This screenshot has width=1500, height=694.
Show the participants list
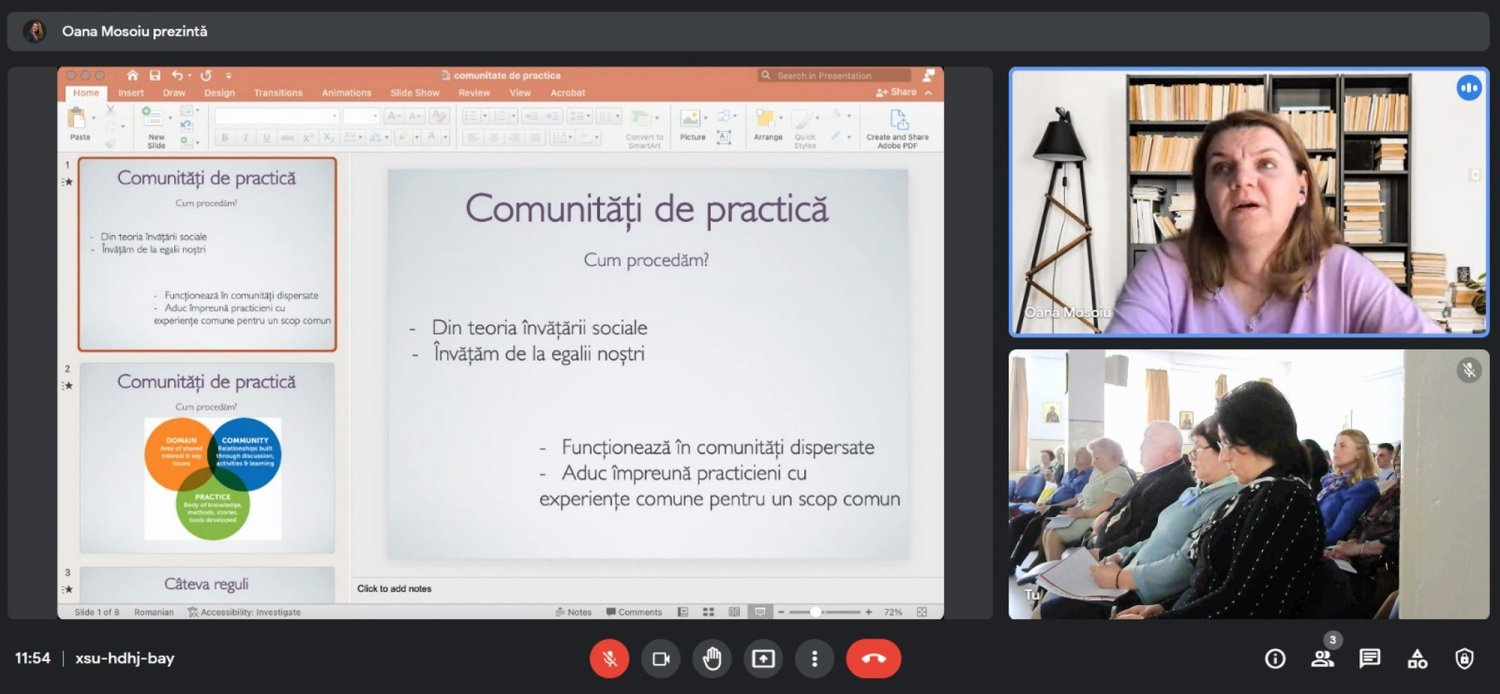click(x=1322, y=658)
